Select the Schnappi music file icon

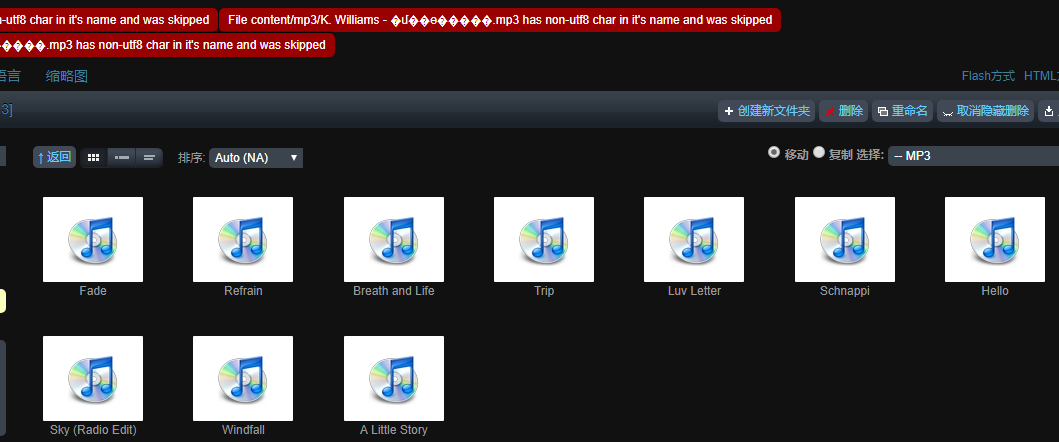(845, 239)
